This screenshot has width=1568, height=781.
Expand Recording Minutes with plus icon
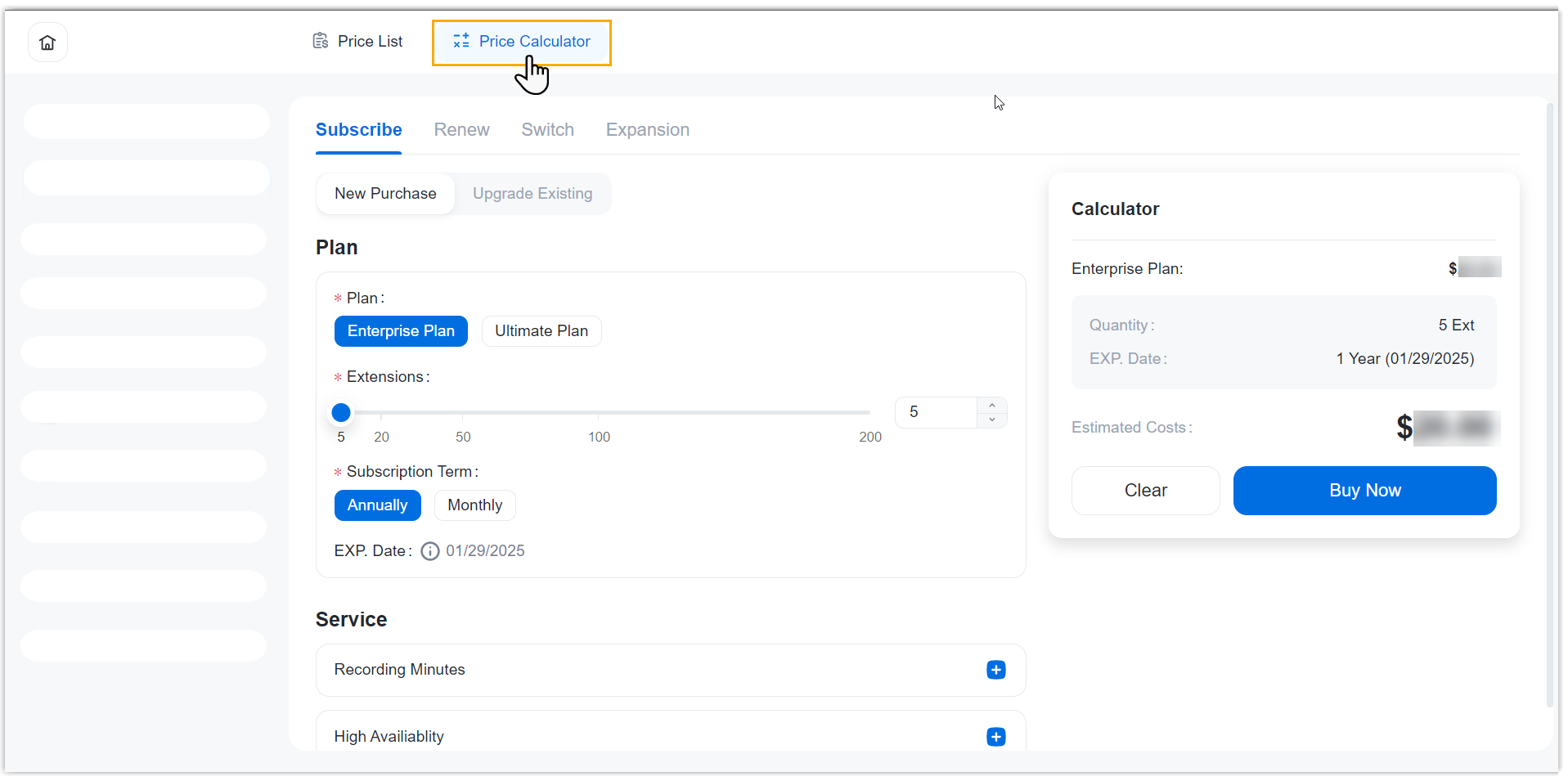995,670
